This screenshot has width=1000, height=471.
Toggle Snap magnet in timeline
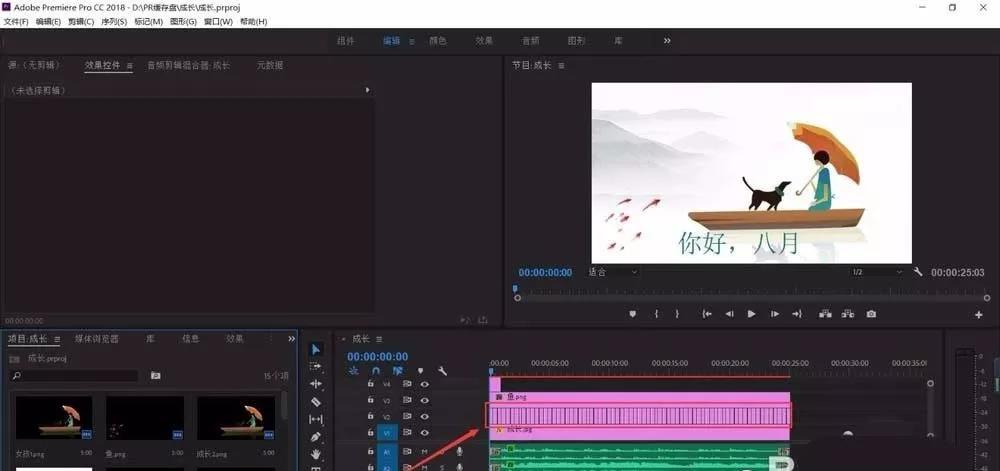point(376,371)
